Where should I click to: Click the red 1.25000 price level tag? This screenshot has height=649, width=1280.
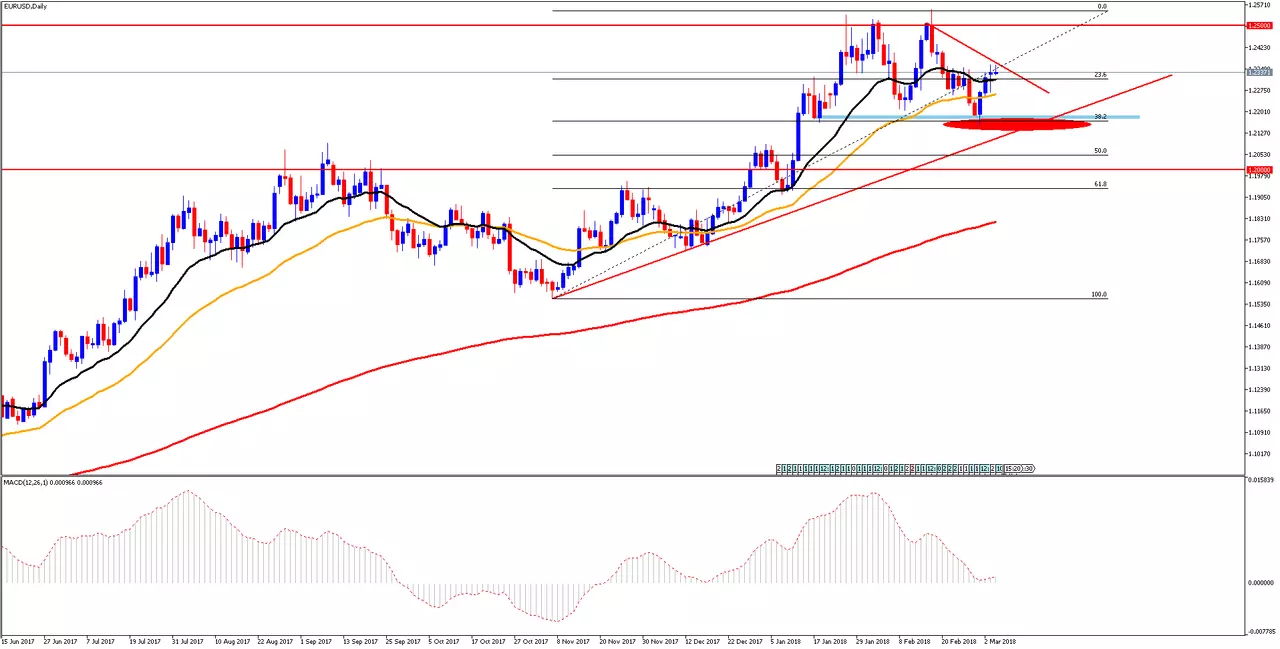[x=1259, y=25]
